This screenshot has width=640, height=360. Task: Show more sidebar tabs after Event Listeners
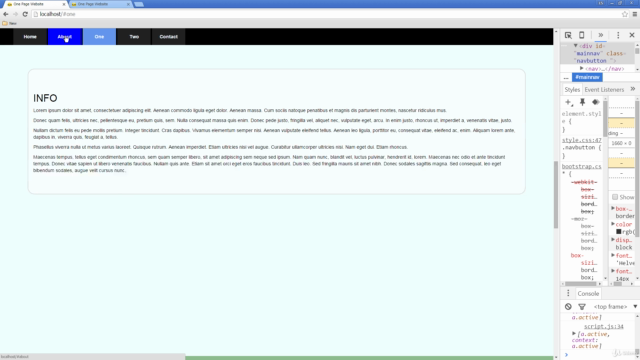(633, 89)
